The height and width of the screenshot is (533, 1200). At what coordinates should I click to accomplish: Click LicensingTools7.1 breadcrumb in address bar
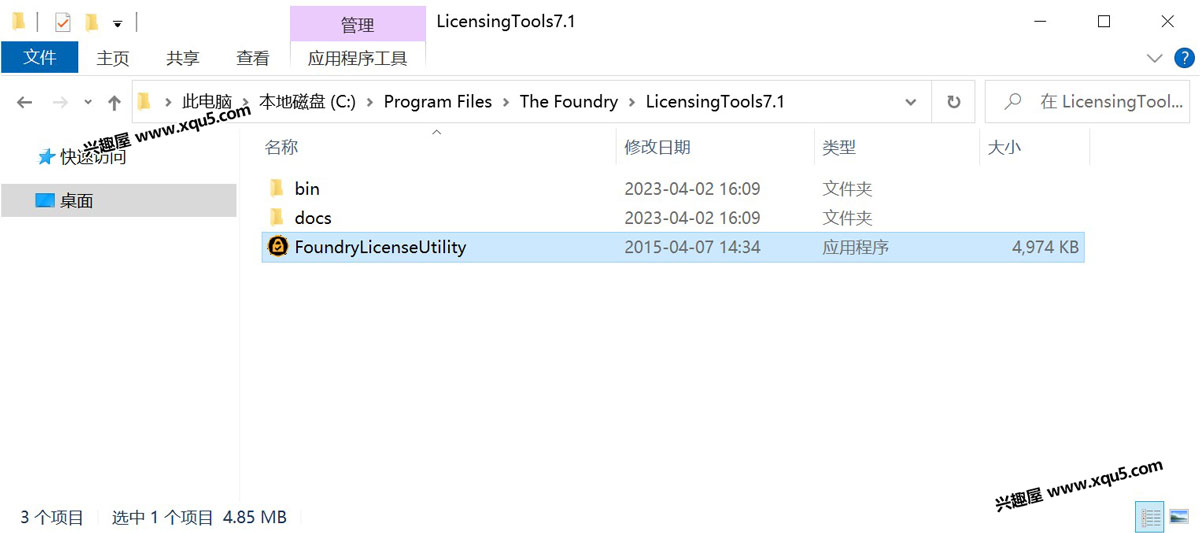click(715, 101)
